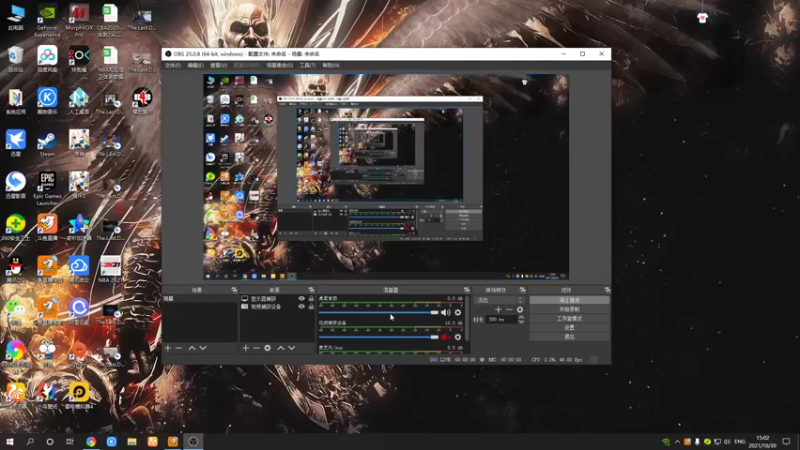
Task: Open the transition type dropdown
Action: 499,300
